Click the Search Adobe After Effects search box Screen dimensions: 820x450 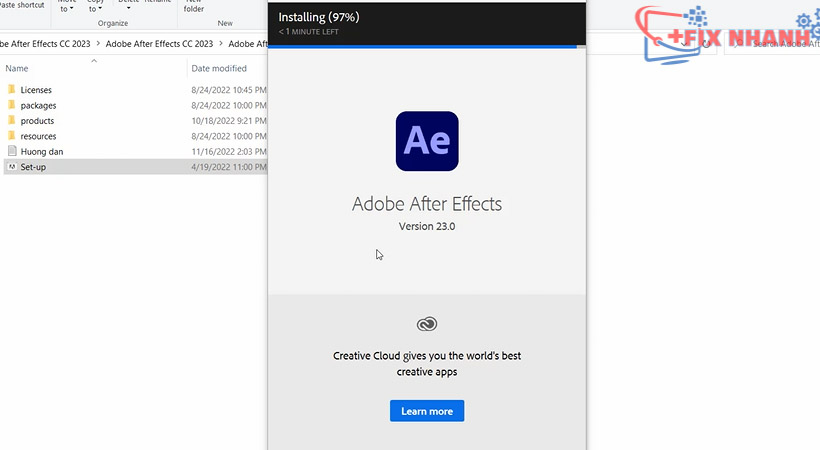point(774,43)
